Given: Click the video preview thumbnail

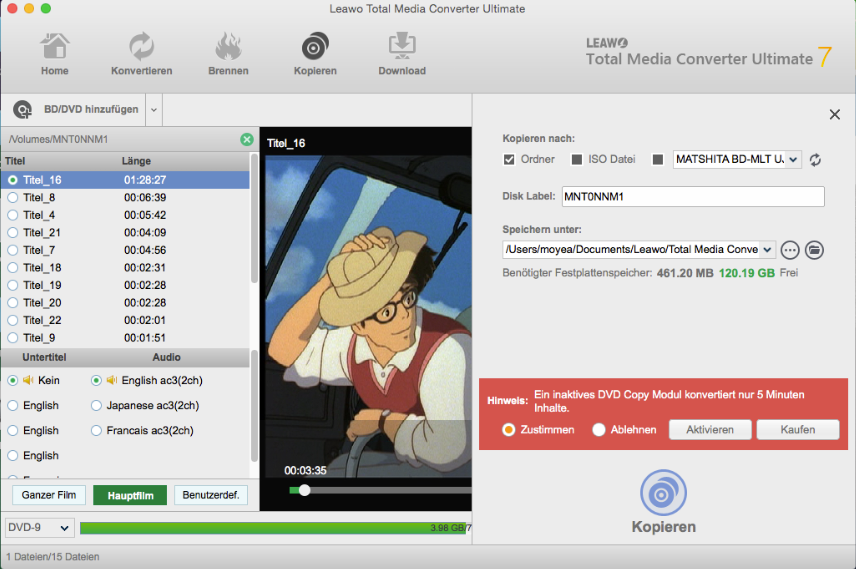Looking at the screenshot, I should tap(368, 317).
